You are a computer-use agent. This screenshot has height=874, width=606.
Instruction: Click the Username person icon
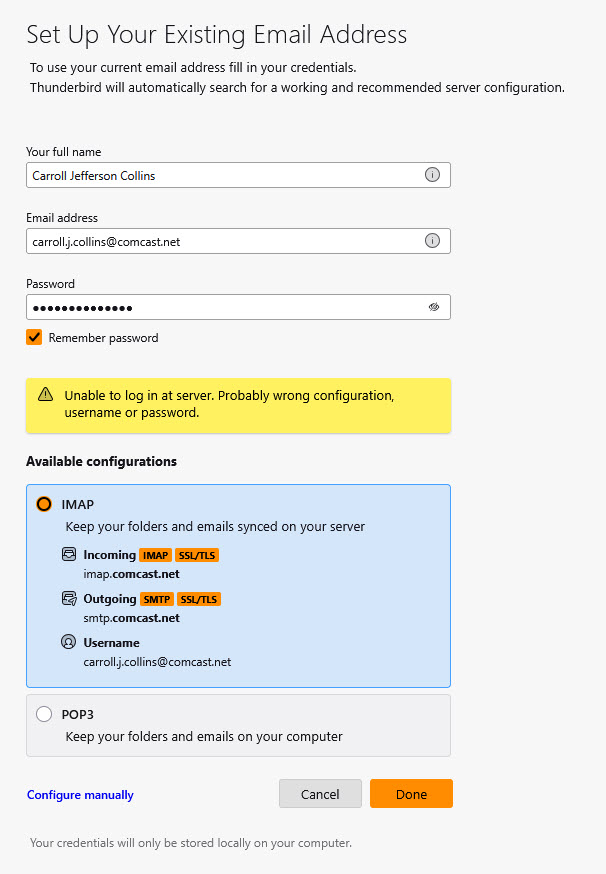[x=69, y=643]
